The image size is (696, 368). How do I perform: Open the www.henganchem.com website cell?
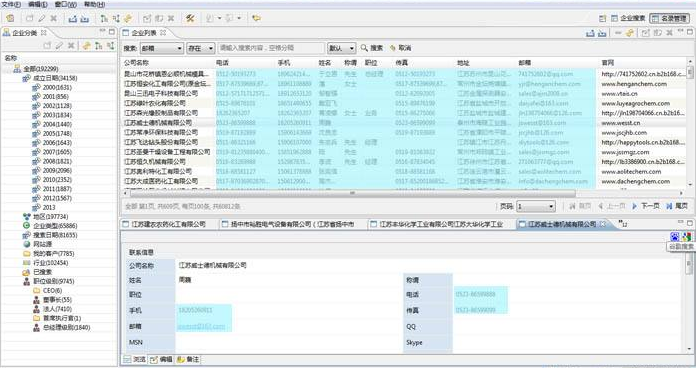coord(634,84)
